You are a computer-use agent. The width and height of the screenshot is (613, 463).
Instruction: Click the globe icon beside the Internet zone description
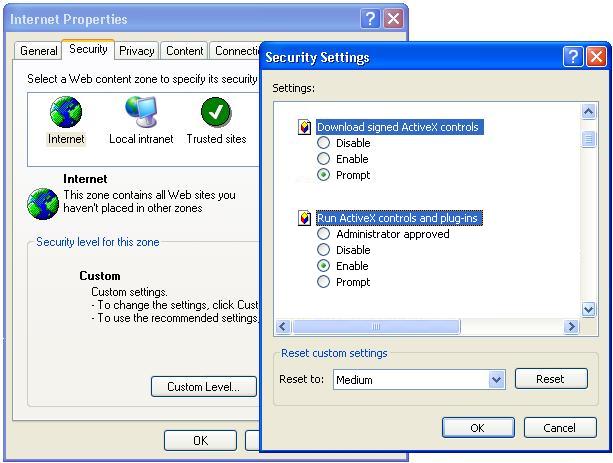pos(43,204)
